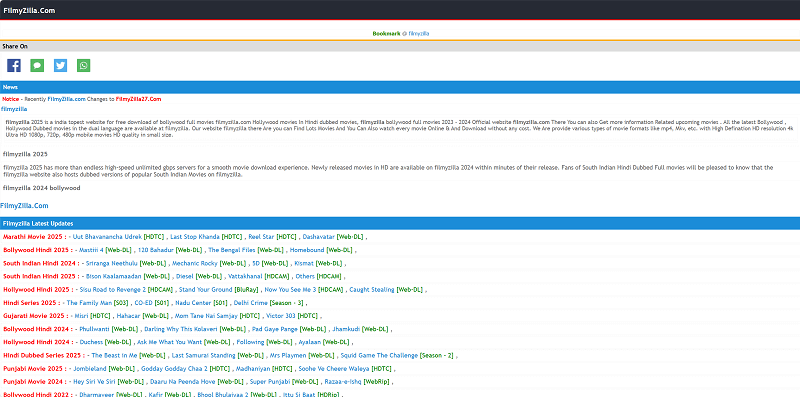Viewport: 800px width, 397px height.
Task: Open Marathi Movie 2025 category
Action: (x=35, y=237)
